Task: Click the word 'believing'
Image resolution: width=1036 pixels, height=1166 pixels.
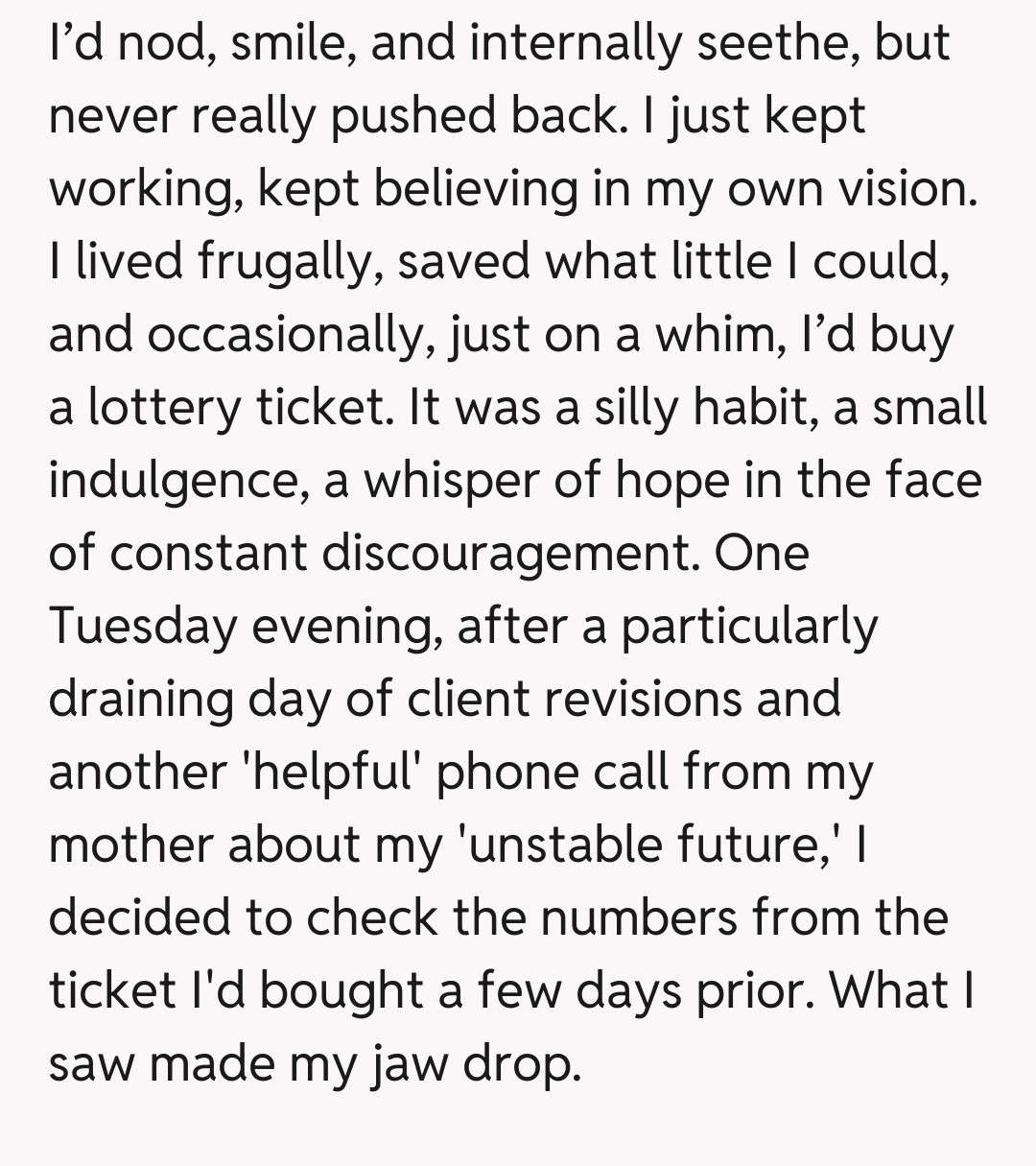Action: pyautogui.click(x=475, y=189)
